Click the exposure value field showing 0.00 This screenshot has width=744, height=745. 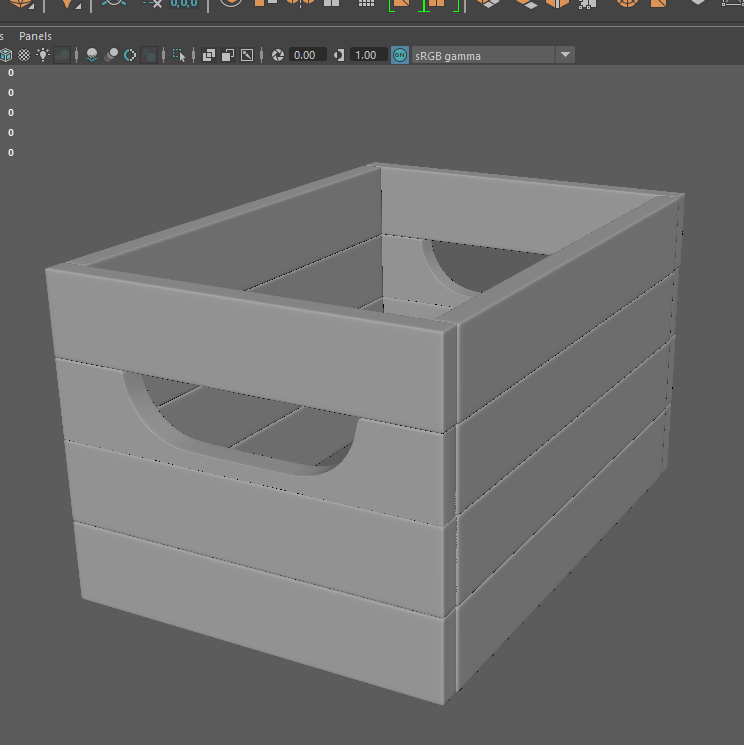point(307,55)
